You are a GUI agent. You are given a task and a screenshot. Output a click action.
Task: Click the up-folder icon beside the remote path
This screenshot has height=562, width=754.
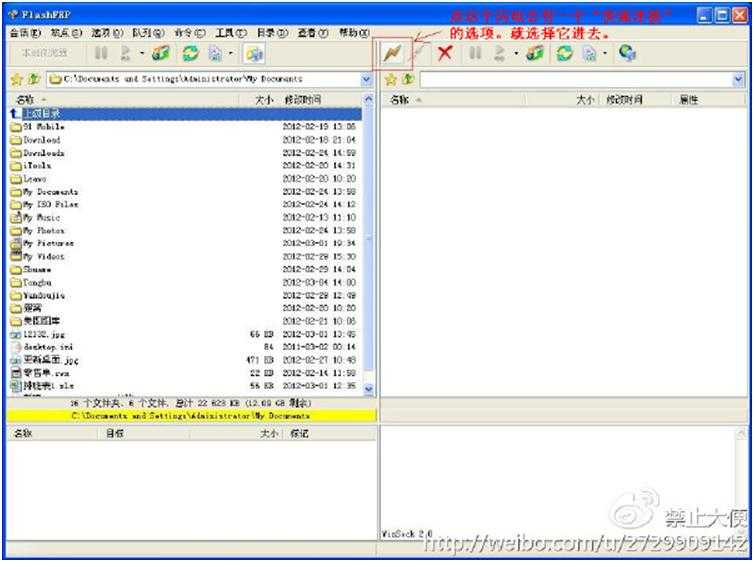point(408,79)
